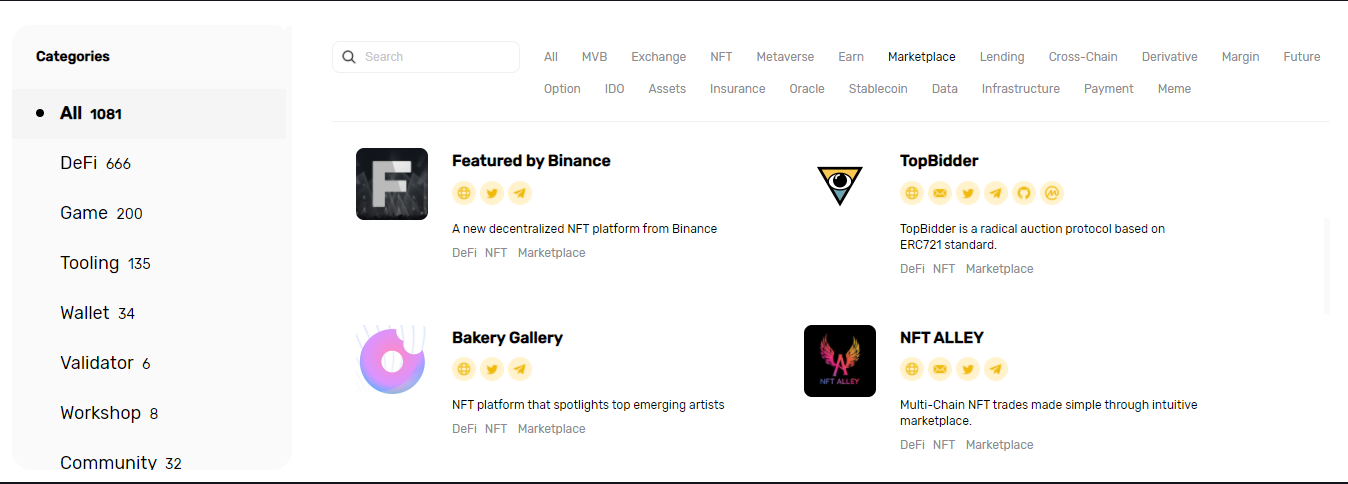Switch to the Metaverse filter tab
1348x484 pixels.
tap(785, 57)
